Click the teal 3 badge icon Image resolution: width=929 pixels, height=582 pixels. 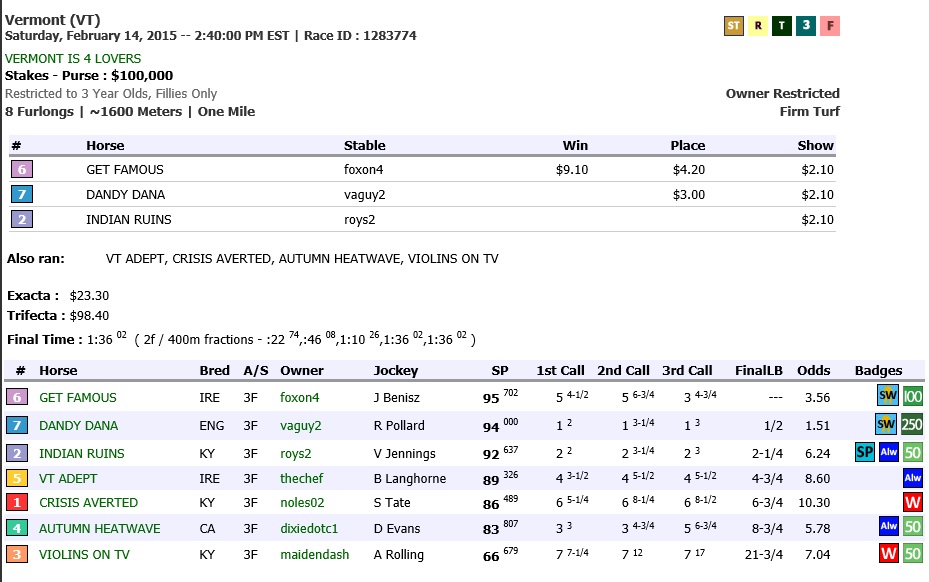click(806, 25)
